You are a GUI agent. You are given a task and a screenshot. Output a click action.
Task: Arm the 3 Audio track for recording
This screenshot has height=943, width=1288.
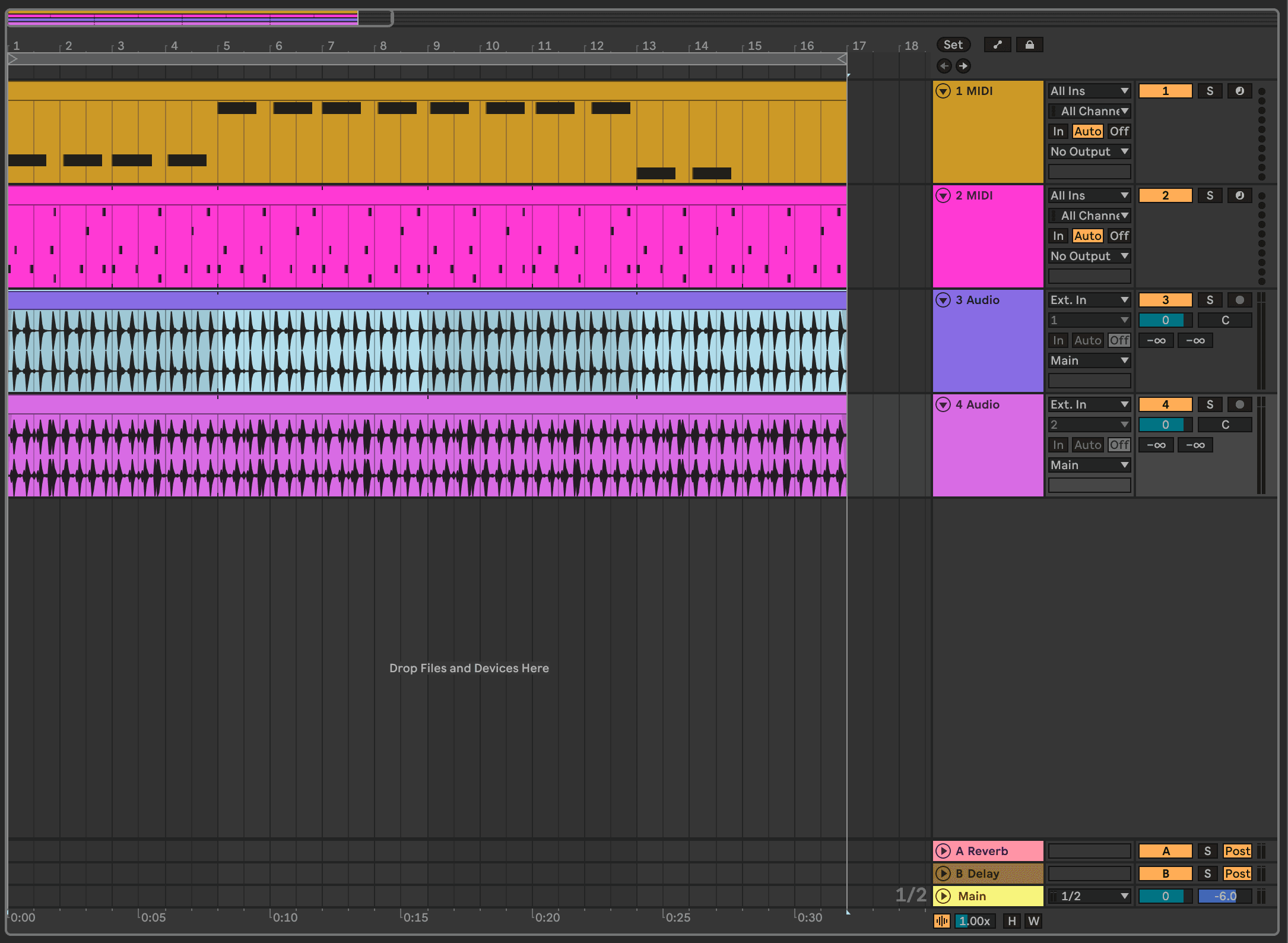pyautogui.click(x=1239, y=300)
